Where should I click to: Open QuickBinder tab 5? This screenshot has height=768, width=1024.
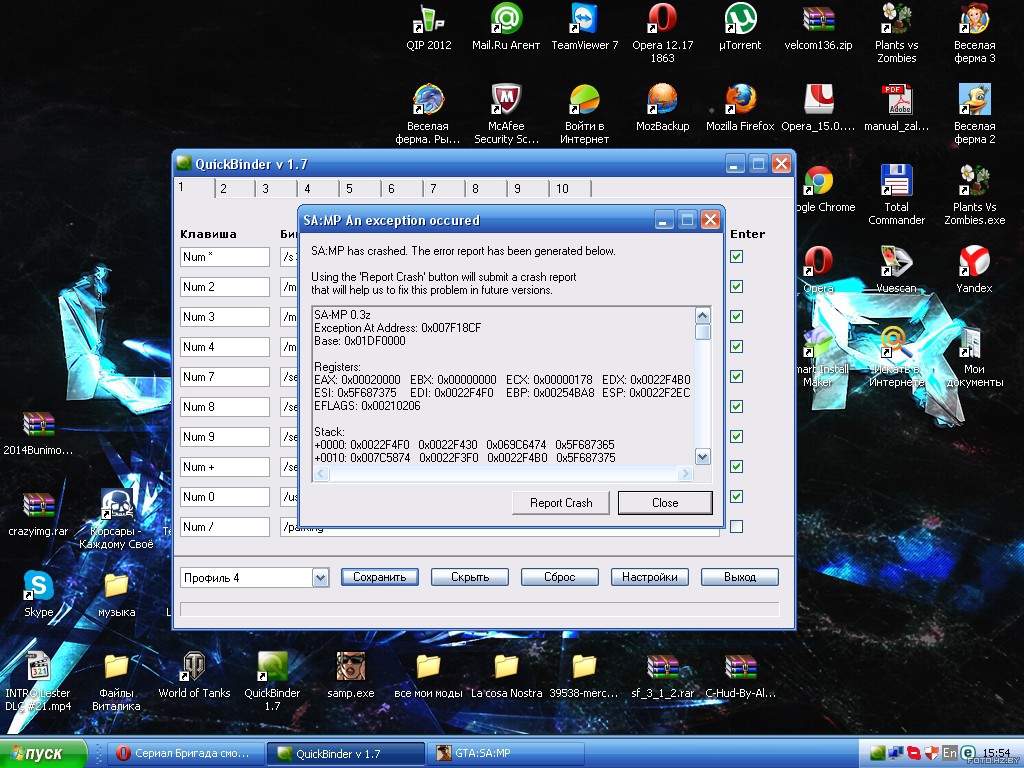(x=360, y=189)
